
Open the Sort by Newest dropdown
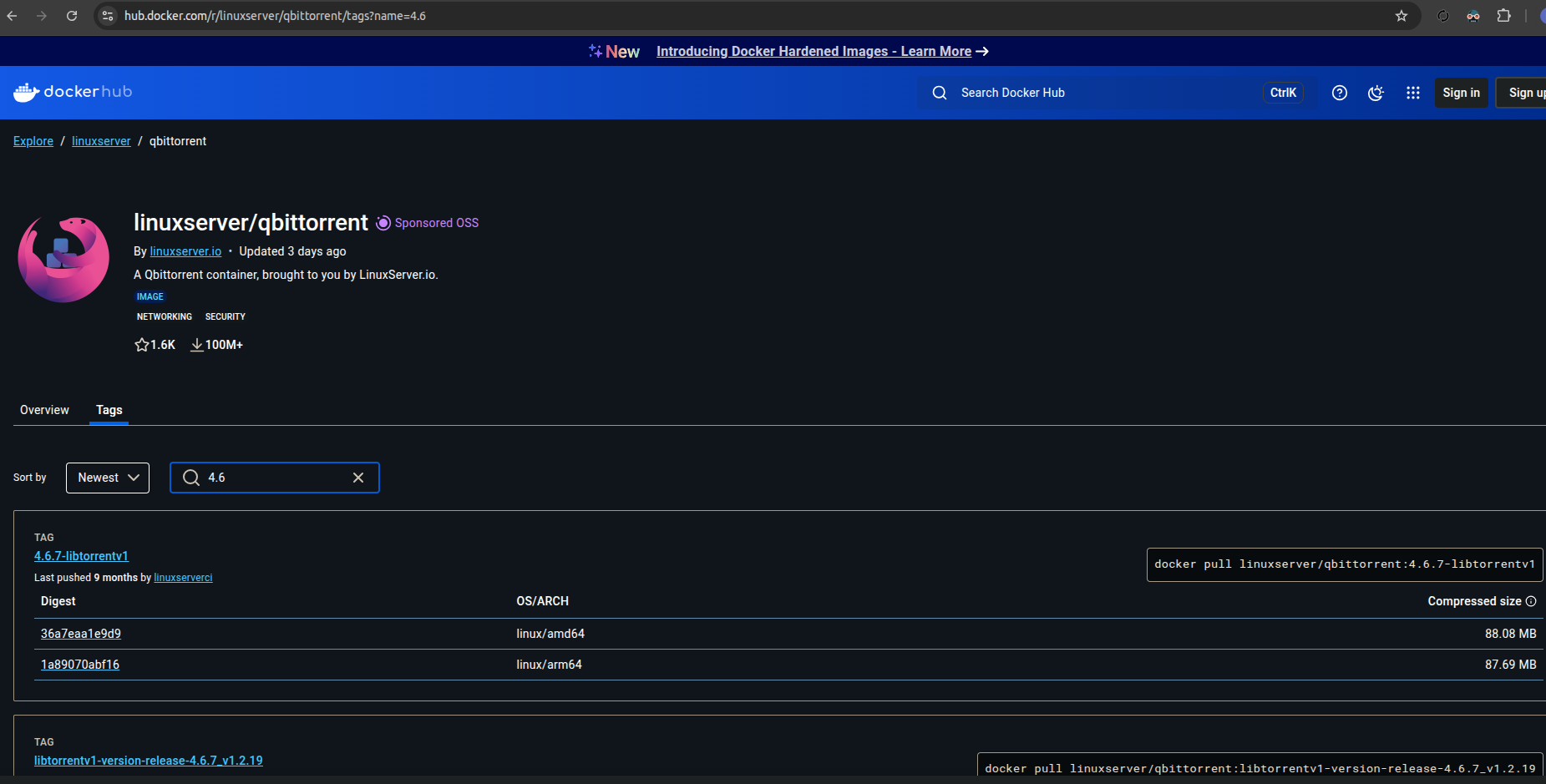[108, 478]
